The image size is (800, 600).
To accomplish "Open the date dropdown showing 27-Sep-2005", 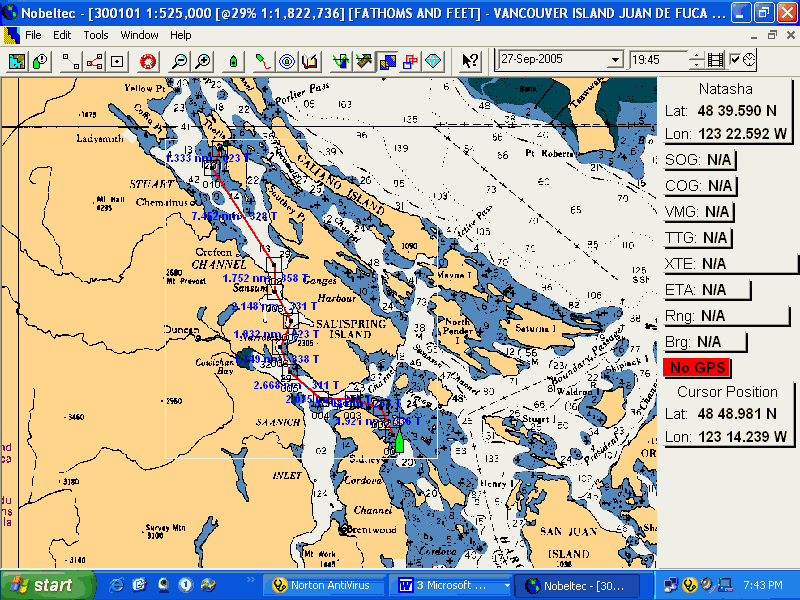I will click(616, 60).
